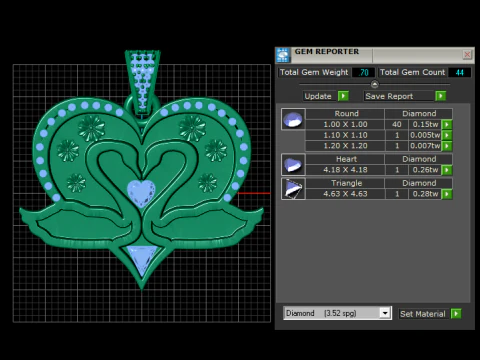Viewport: 480px width, 360px height.
Task: Click the 1.00 X 1.00 size cell
Action: tap(345, 124)
